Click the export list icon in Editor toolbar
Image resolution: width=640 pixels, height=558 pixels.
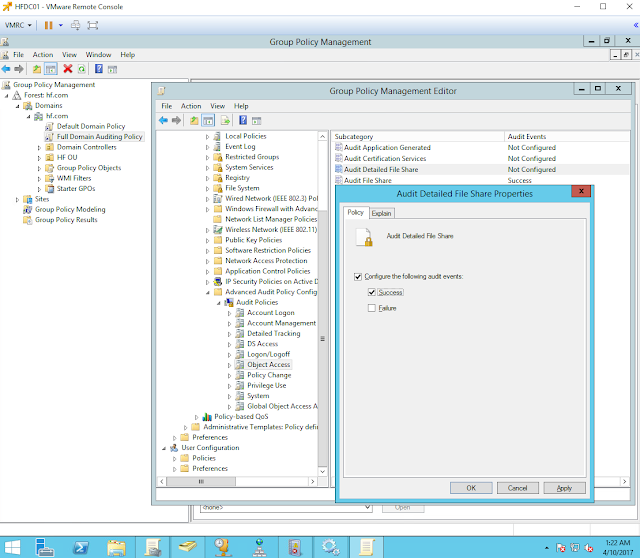pyautogui.click(x=225, y=120)
